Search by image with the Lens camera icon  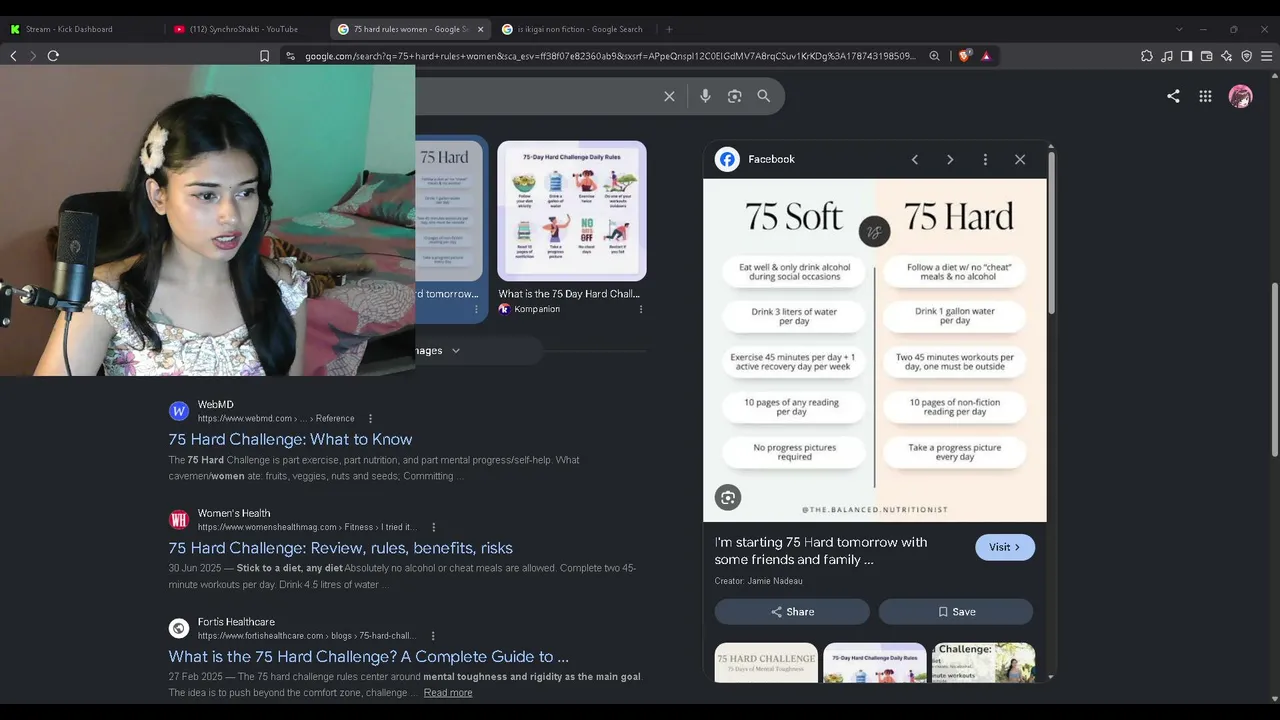click(735, 96)
